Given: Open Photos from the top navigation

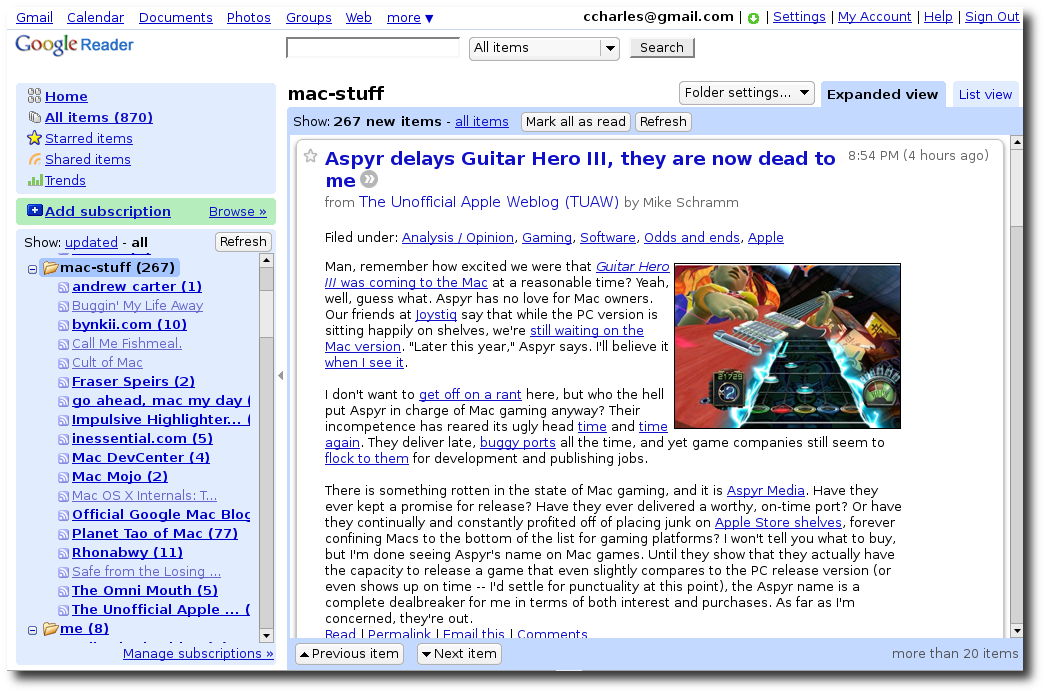Looking at the screenshot, I should [x=249, y=17].
